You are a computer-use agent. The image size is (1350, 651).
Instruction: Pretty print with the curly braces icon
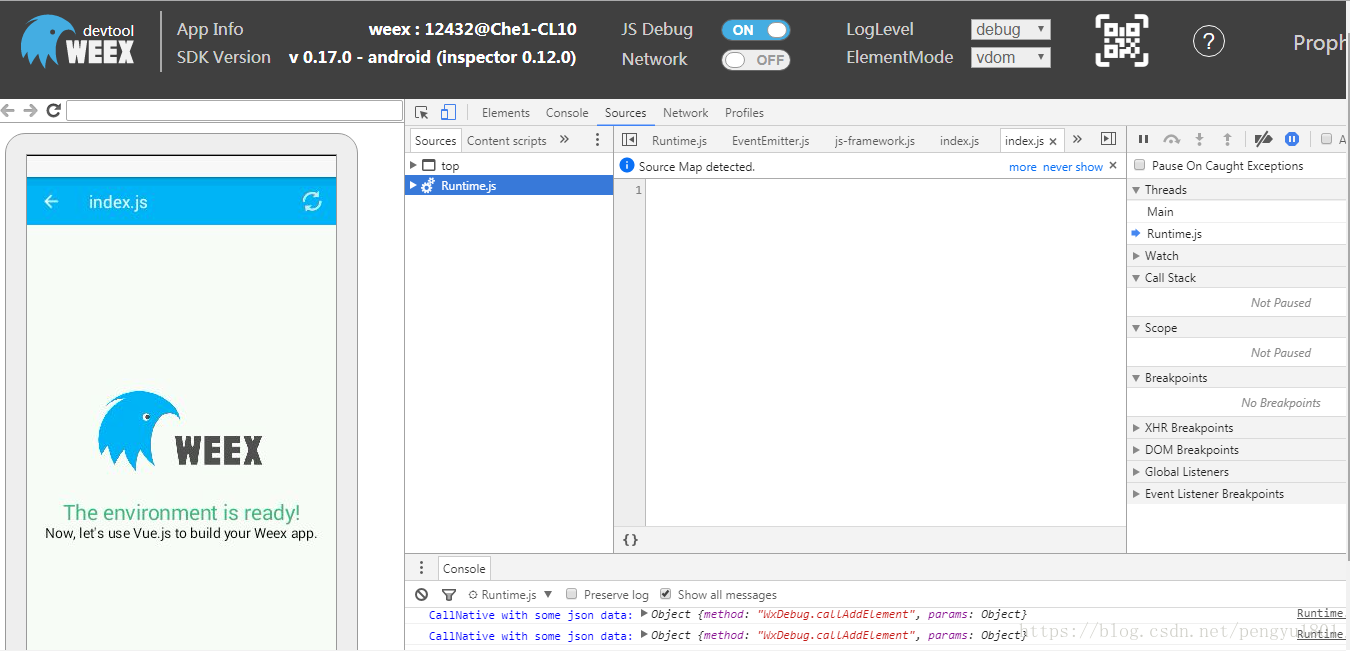click(x=630, y=539)
